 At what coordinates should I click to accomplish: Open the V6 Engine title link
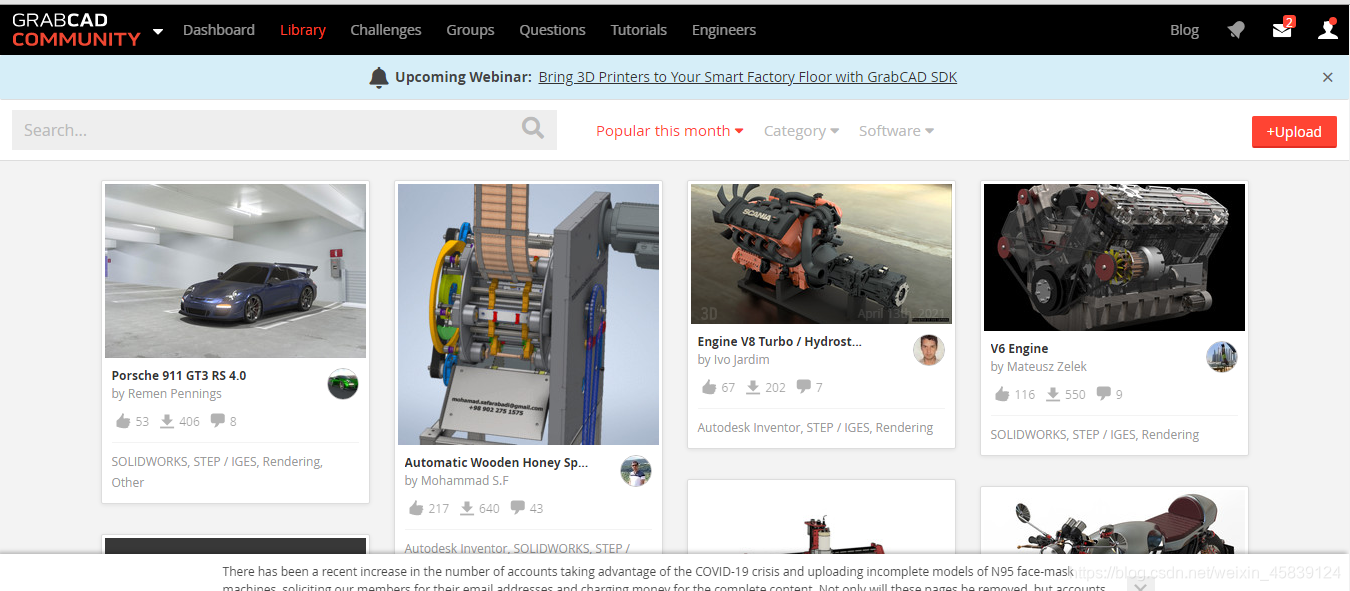click(x=1019, y=349)
